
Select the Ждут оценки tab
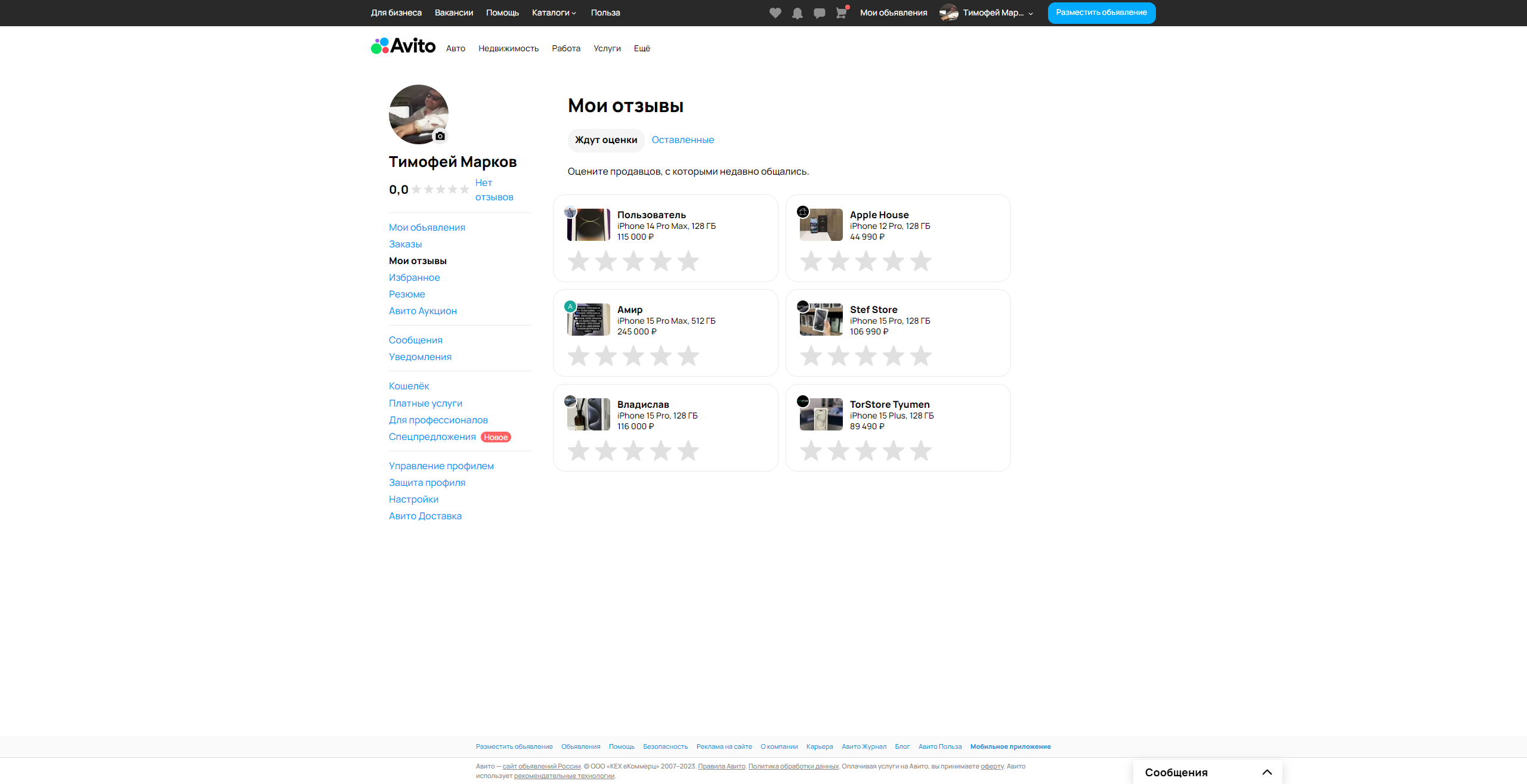(605, 140)
